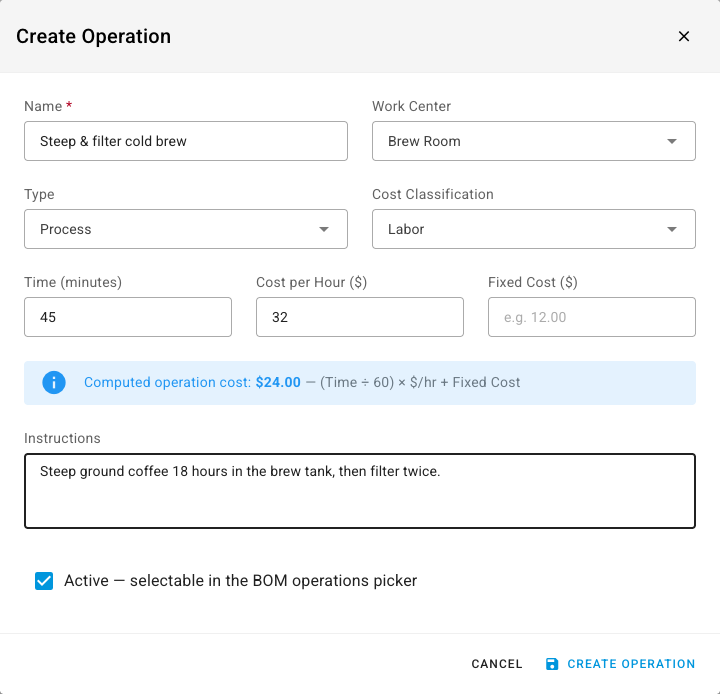
Task: Click the Time (minutes) field
Action: click(x=128, y=317)
